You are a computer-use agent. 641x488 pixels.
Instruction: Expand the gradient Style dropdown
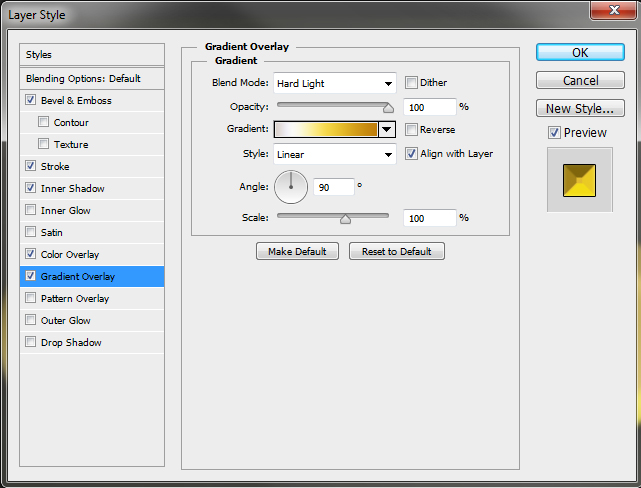coord(335,155)
